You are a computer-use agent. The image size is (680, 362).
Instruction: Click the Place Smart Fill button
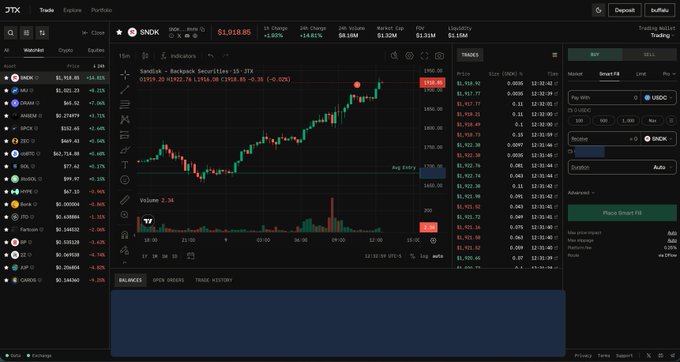(x=622, y=213)
